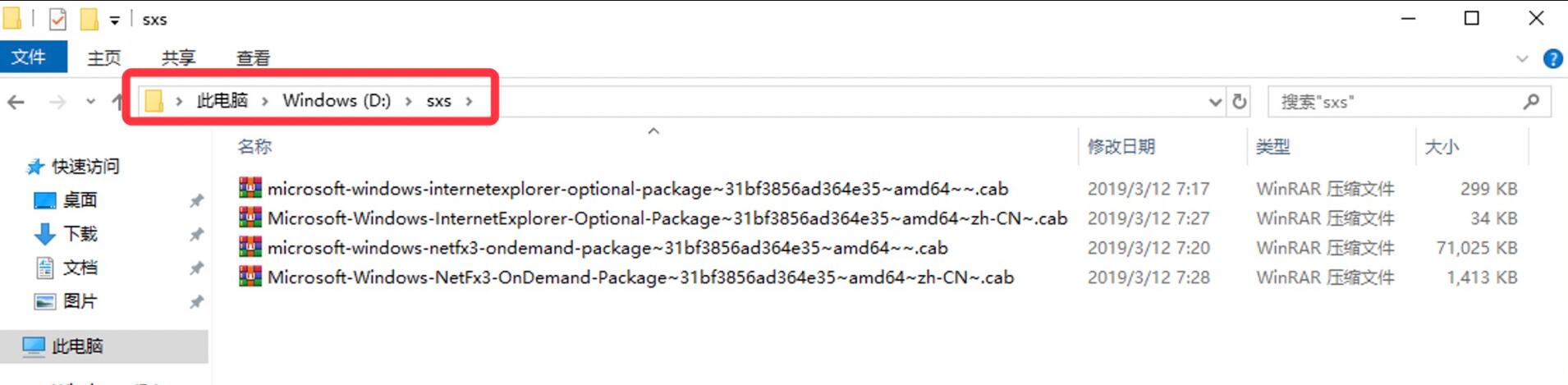This screenshot has height=385, width=1568.
Task: Click the new folder icon in title bar
Action: point(89,18)
